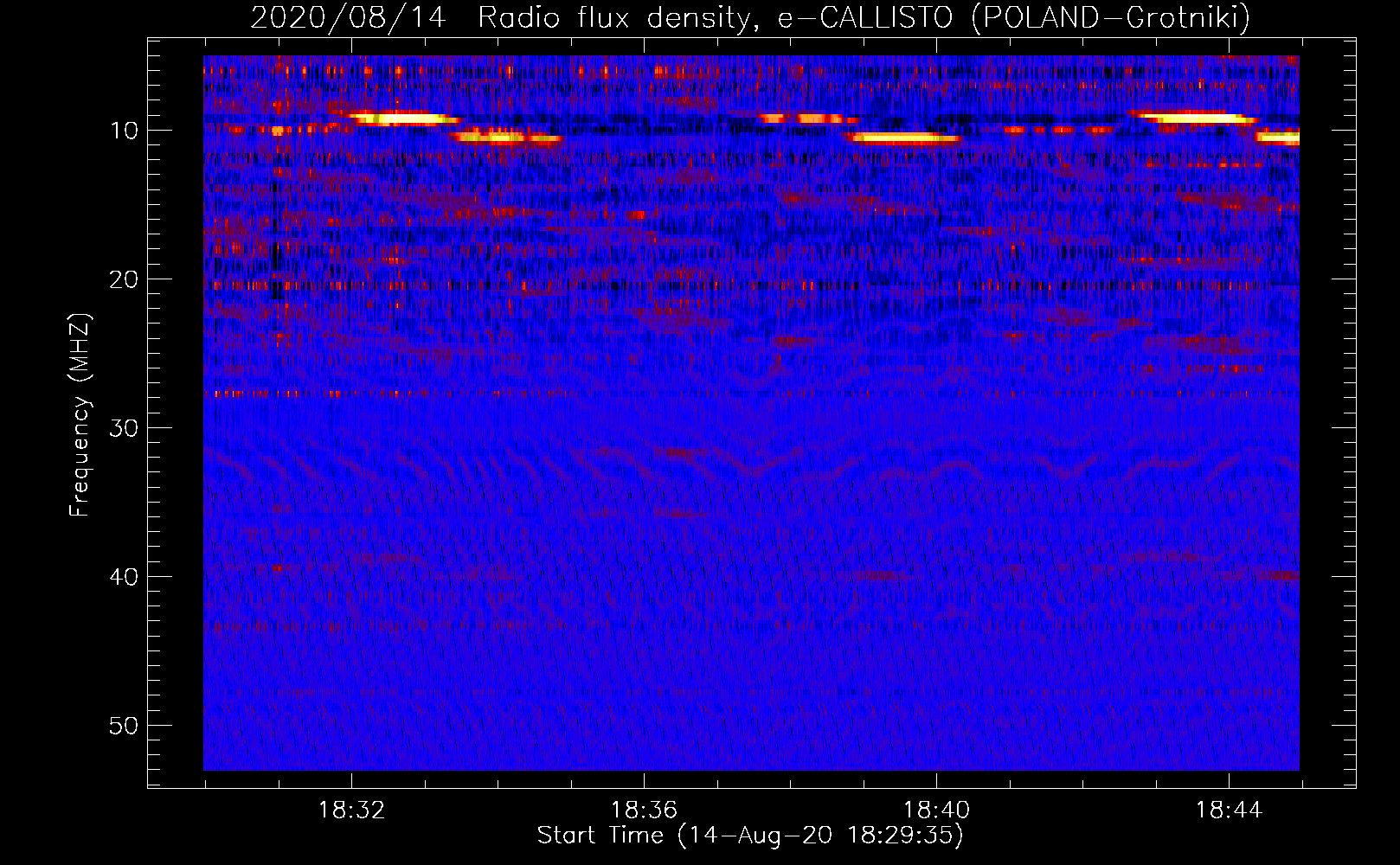The height and width of the screenshot is (865, 1400).
Task: Click the time tick label '18:44'
Action: tap(1229, 810)
